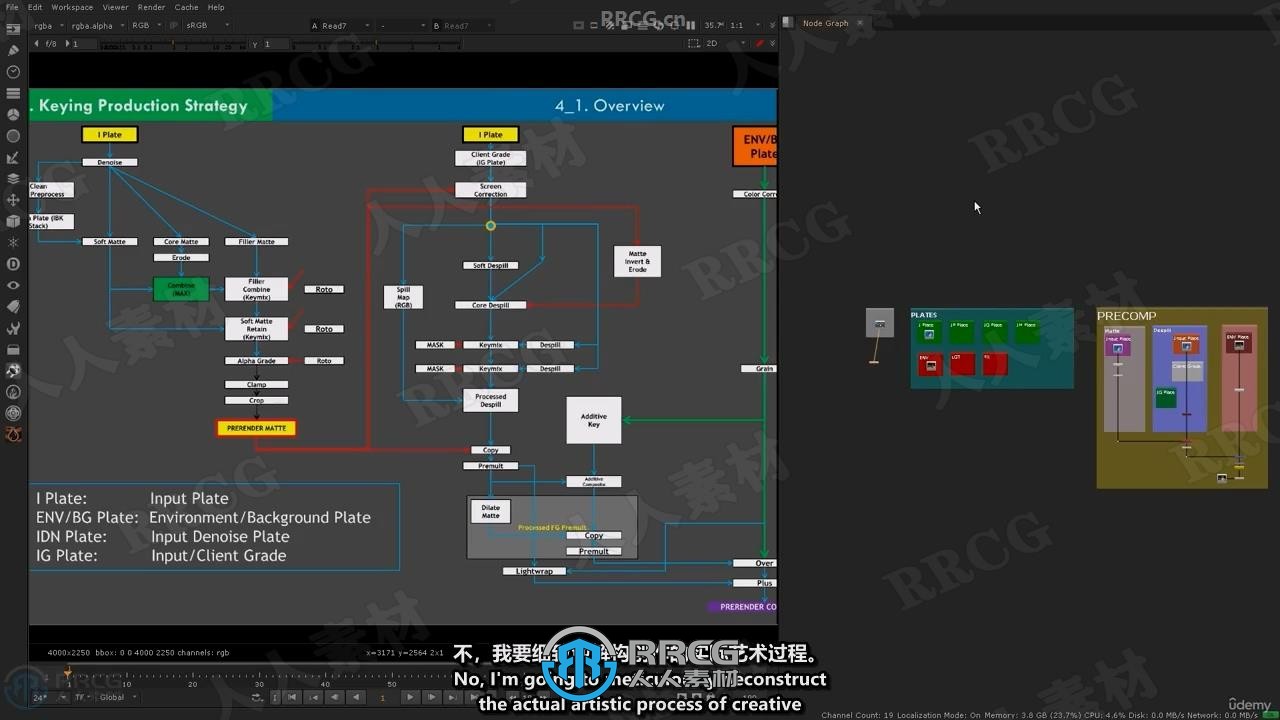Open the 2D view mode dropdown
Image resolution: width=1280 pixels, height=720 pixels.
point(726,44)
